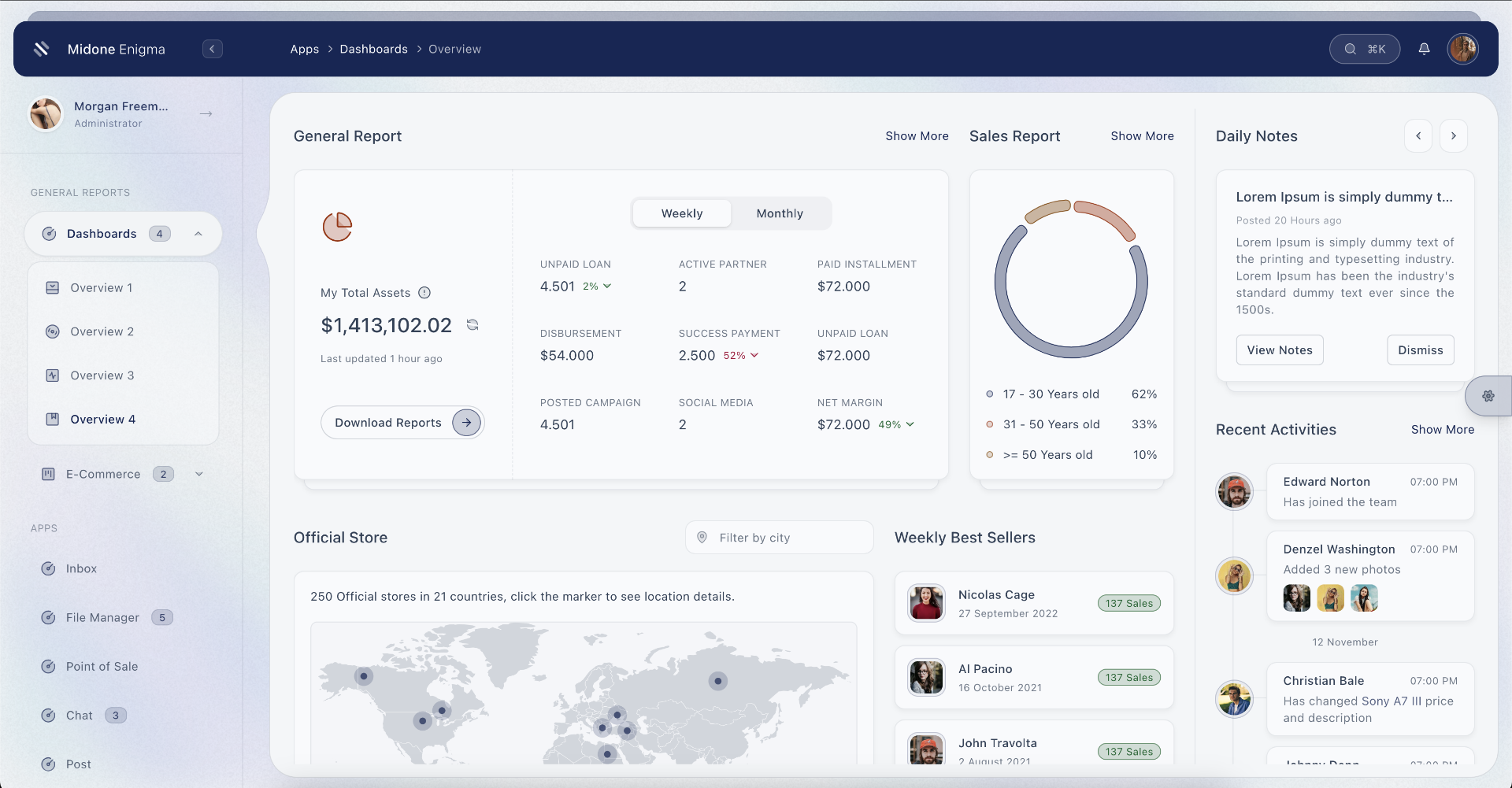Switch the report view to Monthly
The height and width of the screenshot is (788, 1512).
point(779,213)
